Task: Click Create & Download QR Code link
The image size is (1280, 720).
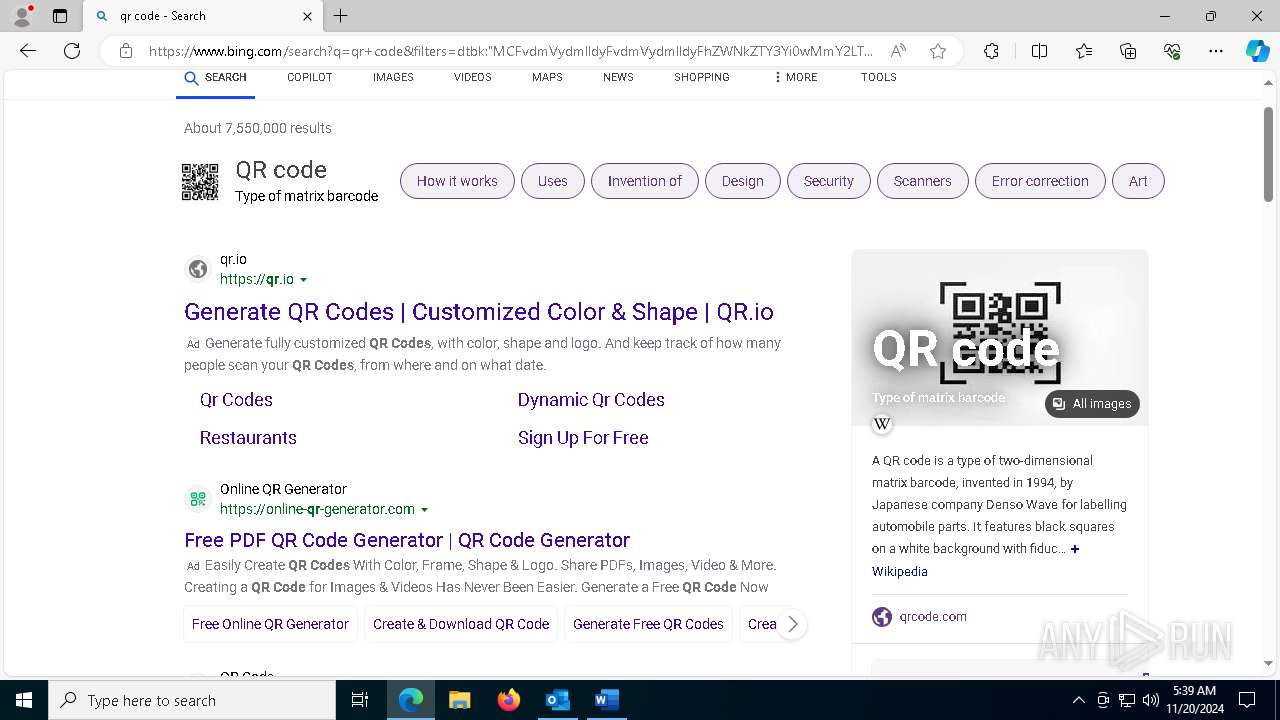Action: (x=461, y=624)
